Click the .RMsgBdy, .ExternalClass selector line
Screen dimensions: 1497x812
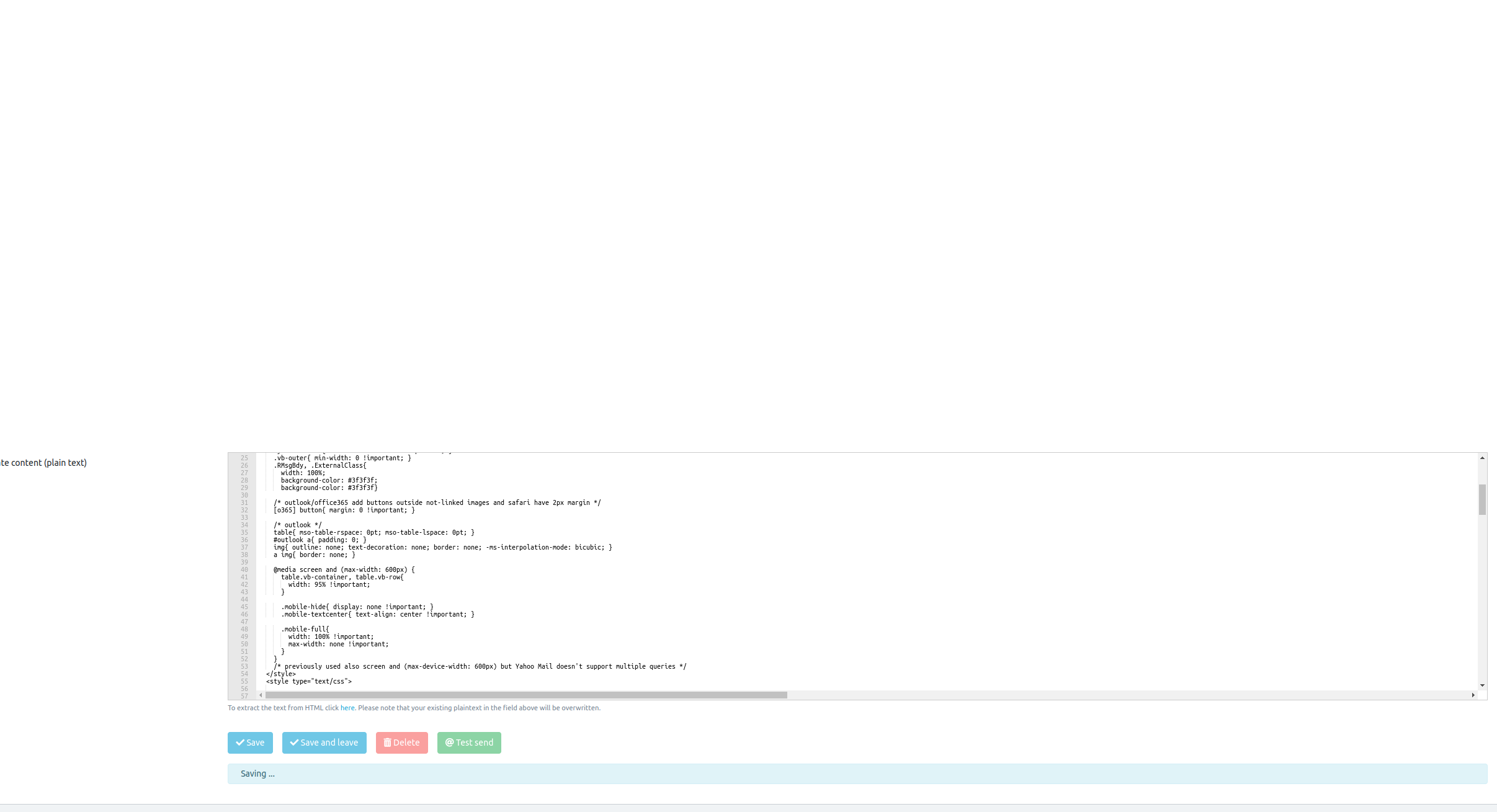click(320, 465)
